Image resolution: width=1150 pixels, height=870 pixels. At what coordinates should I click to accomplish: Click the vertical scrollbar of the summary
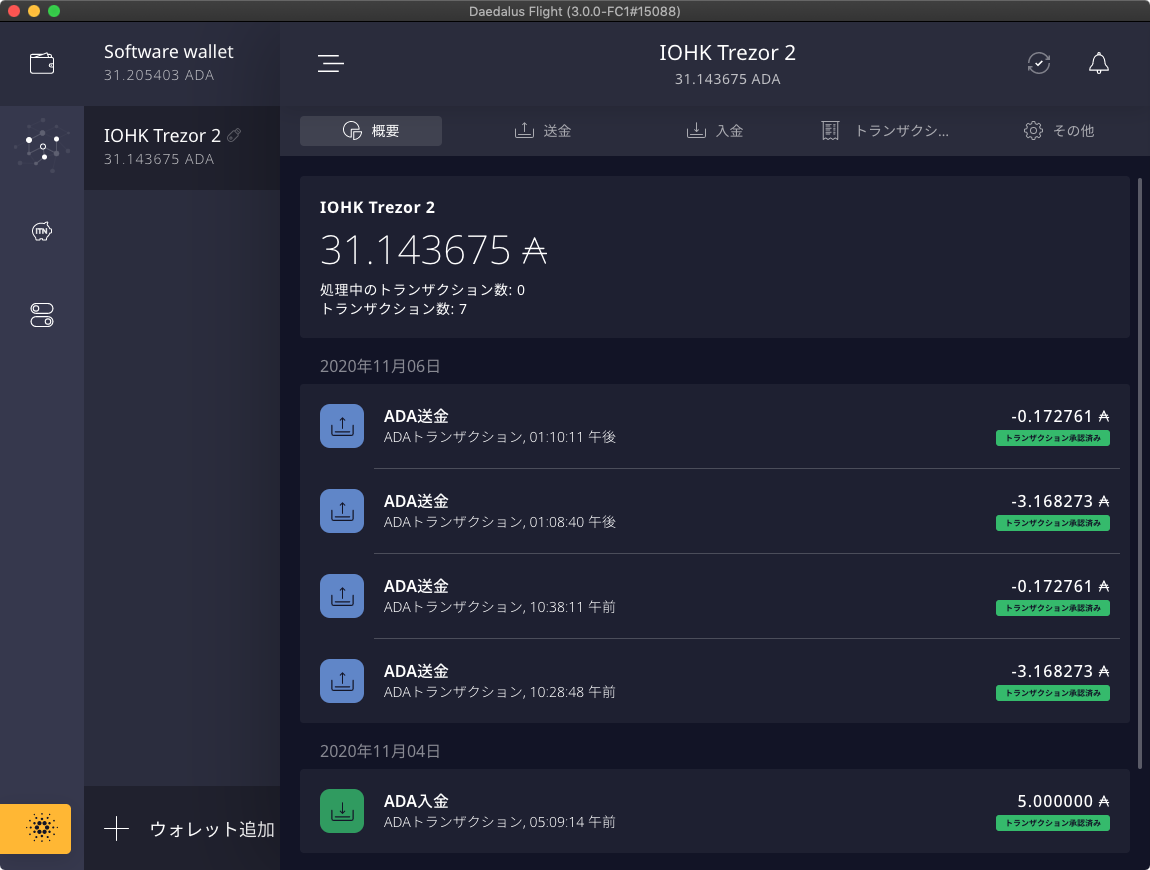[x=1139, y=473]
